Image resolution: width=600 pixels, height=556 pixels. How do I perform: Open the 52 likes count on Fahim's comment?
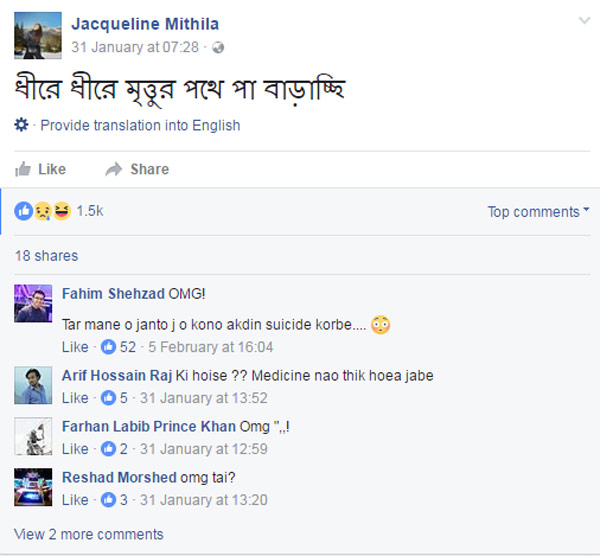pyautogui.click(x=118, y=347)
